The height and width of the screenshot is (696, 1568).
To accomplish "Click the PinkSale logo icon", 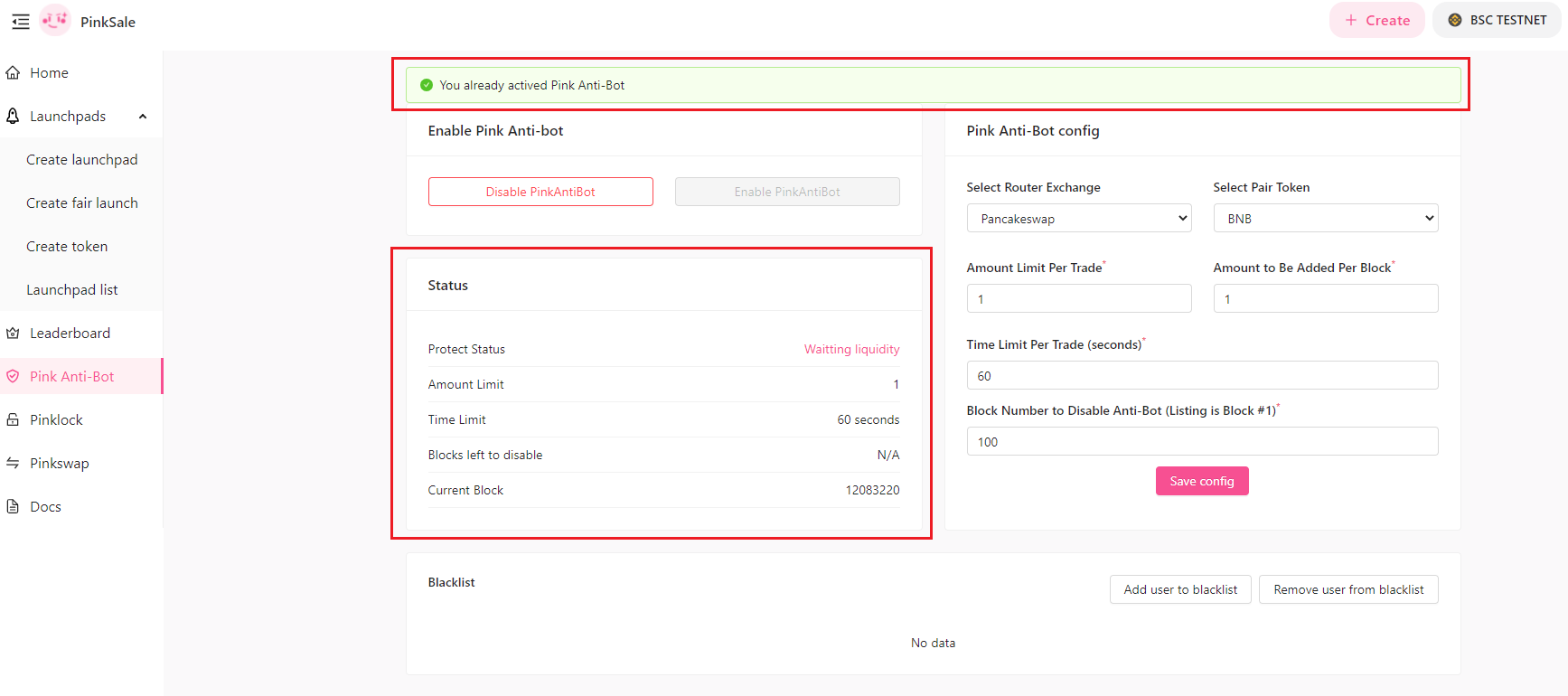I will coord(55,21).
